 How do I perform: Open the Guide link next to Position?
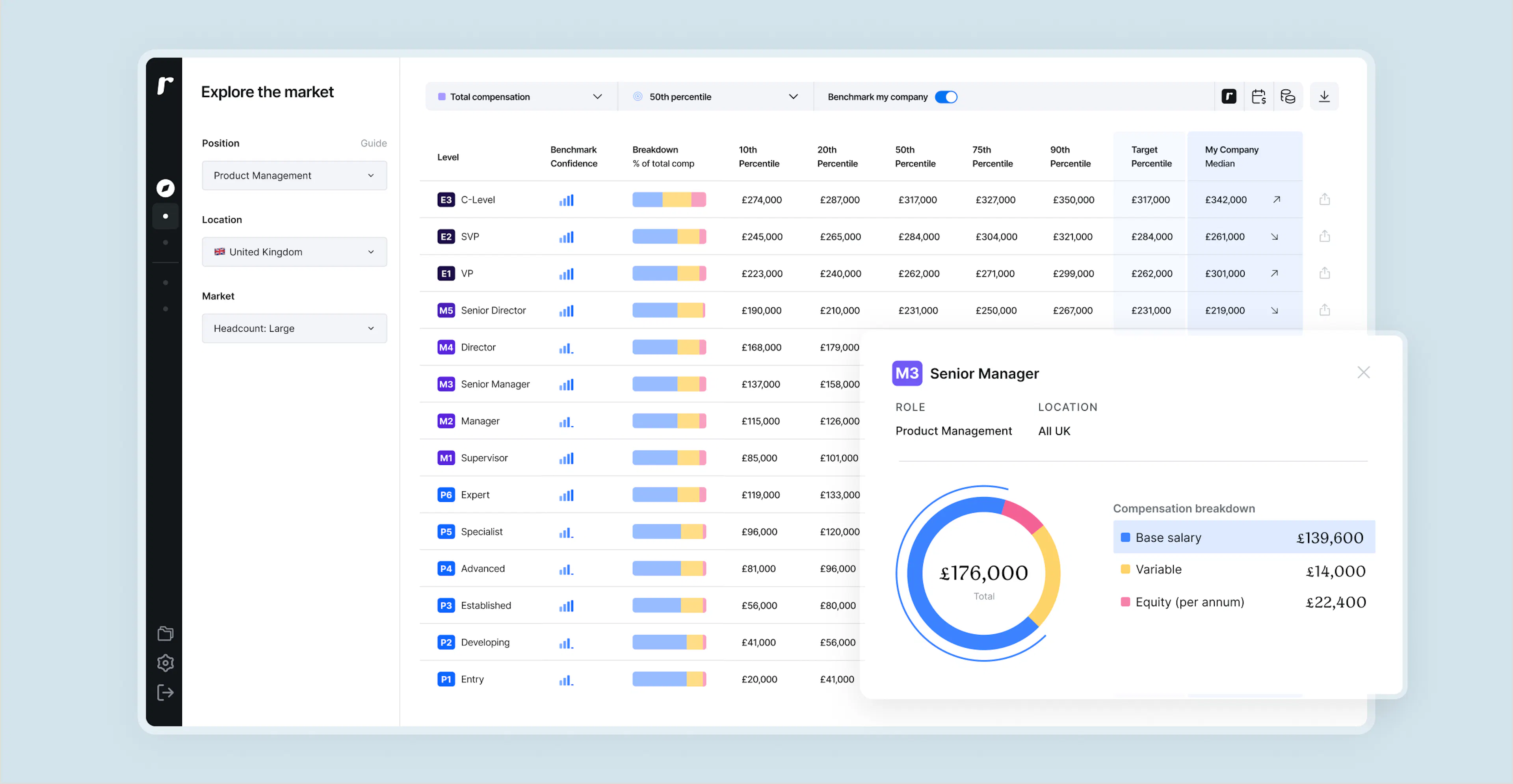click(x=374, y=143)
